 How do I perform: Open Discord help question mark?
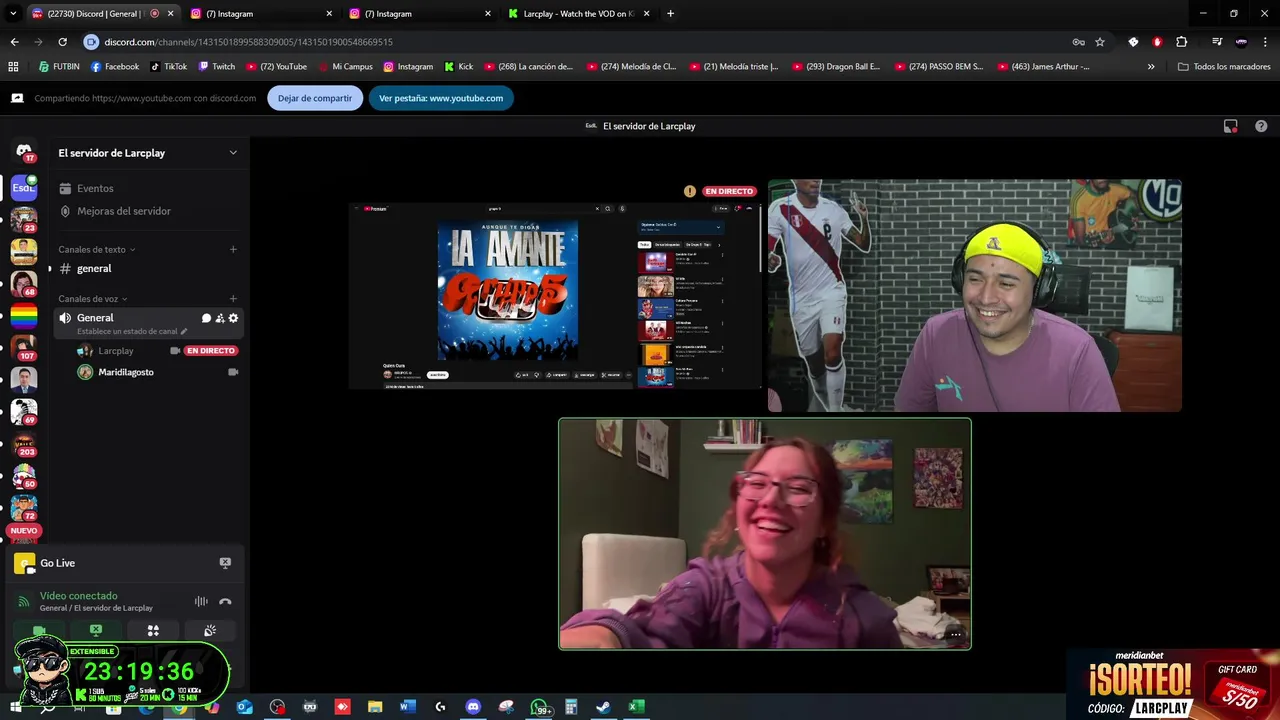(x=1261, y=126)
